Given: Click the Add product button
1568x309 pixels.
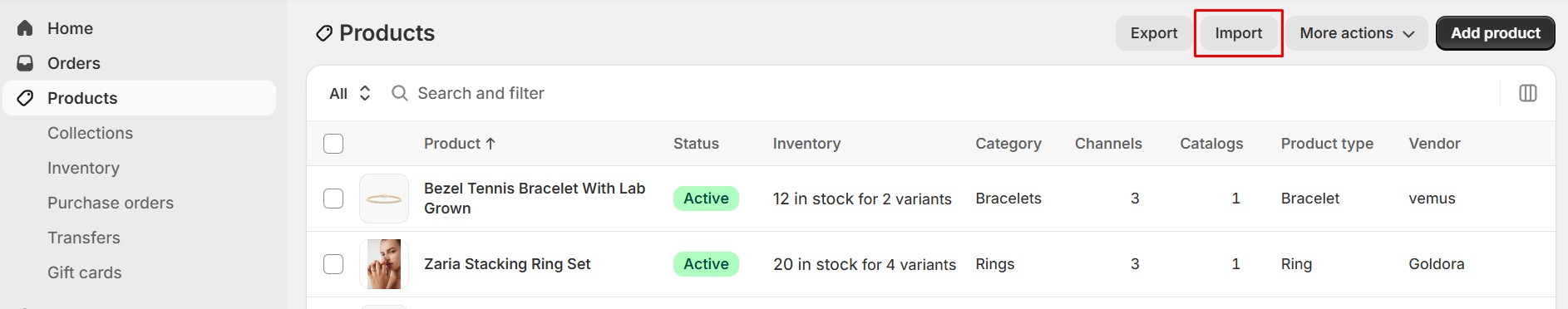Looking at the screenshot, I should 1496,33.
